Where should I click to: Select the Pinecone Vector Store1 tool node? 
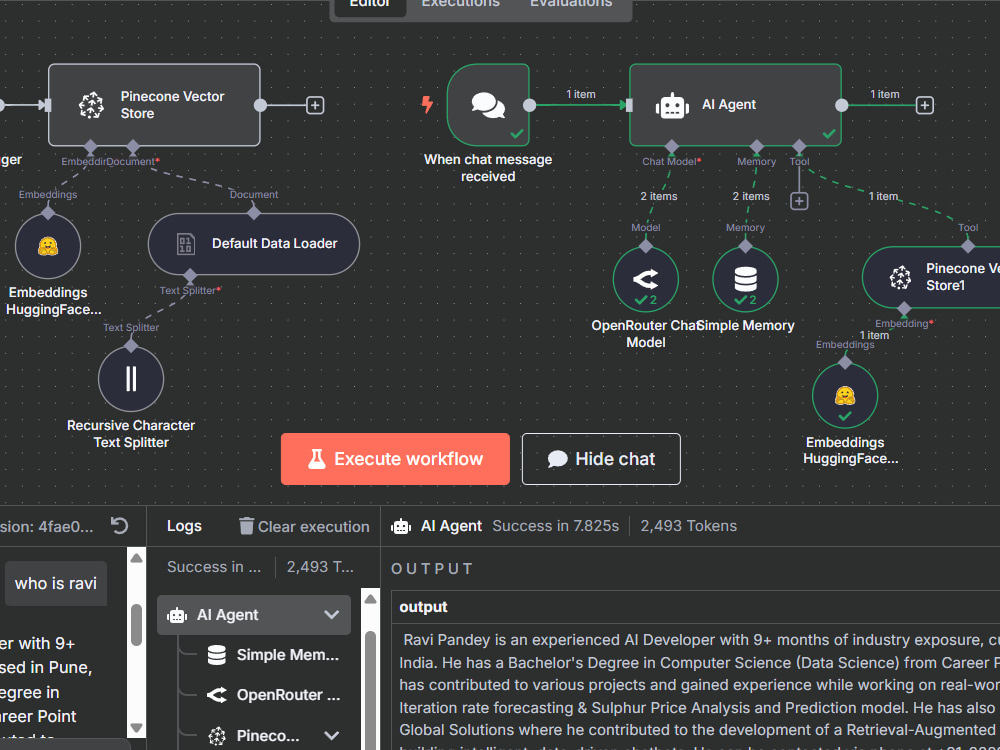pos(931,277)
